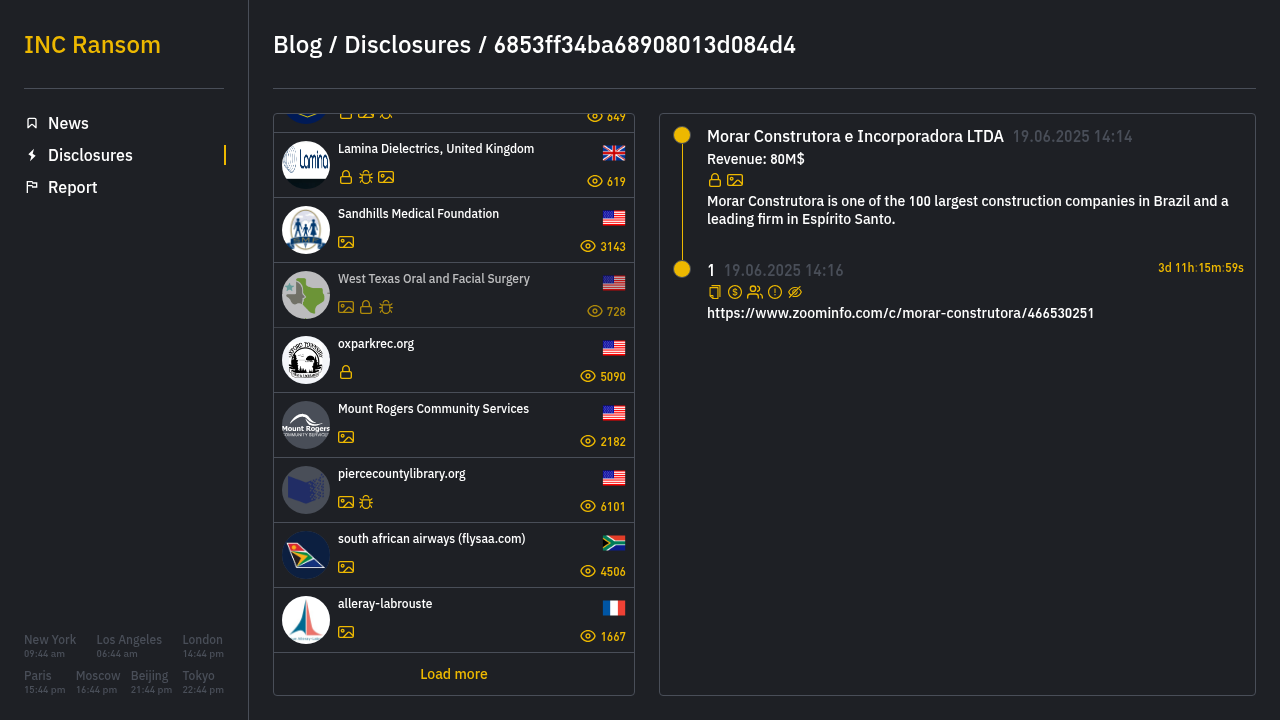Click the documents copy icon in entry 1
1280x720 pixels.
pos(715,292)
